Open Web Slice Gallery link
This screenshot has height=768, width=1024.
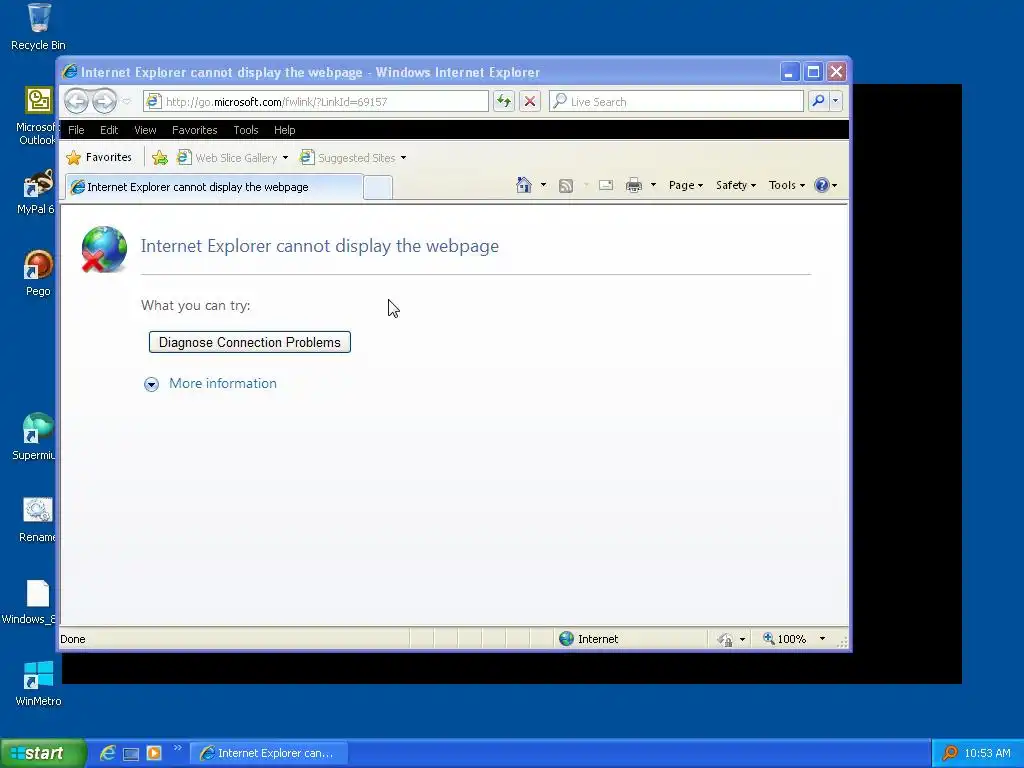click(x=227, y=157)
